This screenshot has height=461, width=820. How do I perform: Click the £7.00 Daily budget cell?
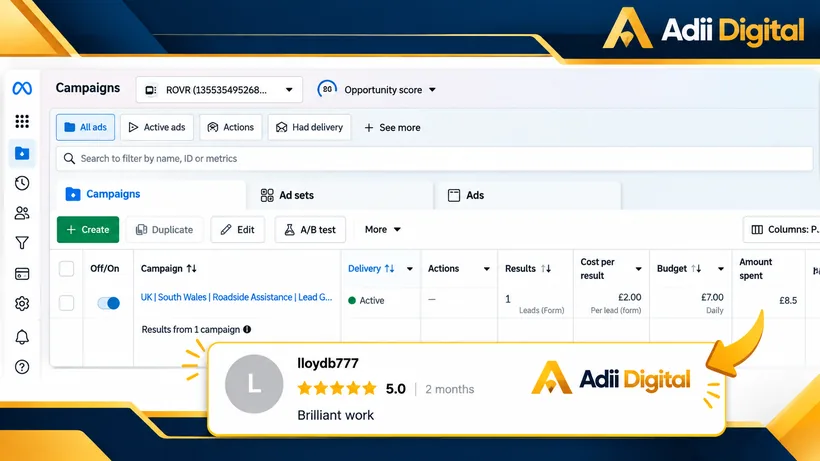tap(690, 303)
